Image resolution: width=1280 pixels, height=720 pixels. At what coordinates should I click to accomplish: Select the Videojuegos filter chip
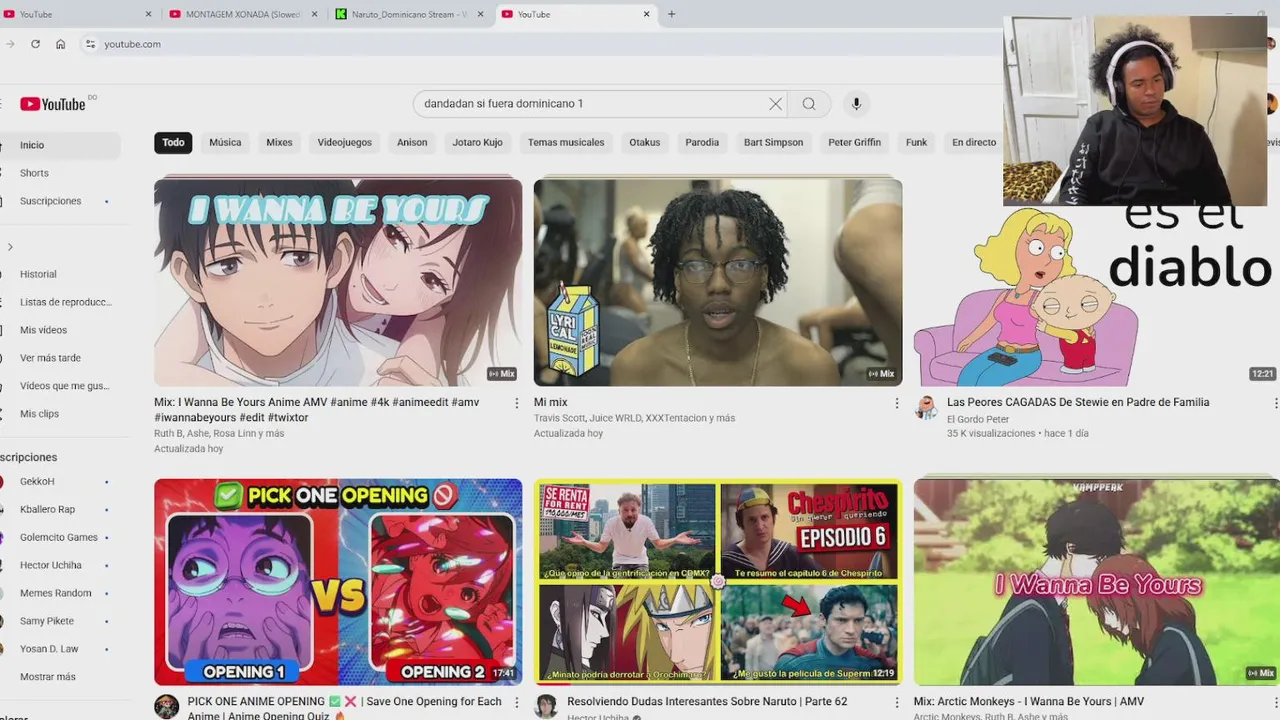344,142
